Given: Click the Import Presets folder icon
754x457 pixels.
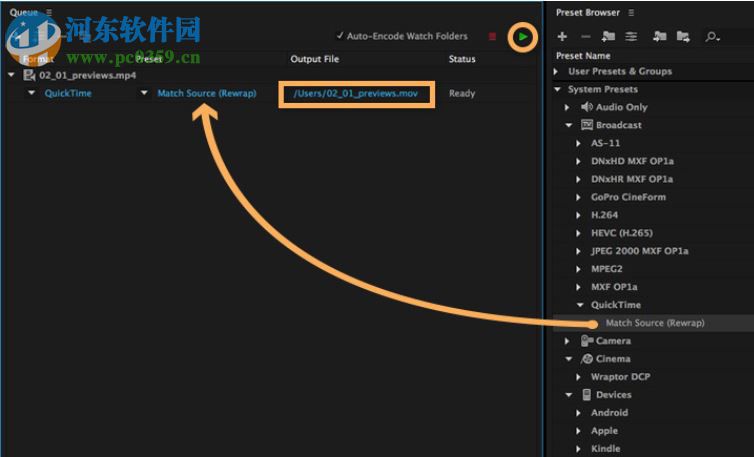Looking at the screenshot, I should 660,37.
